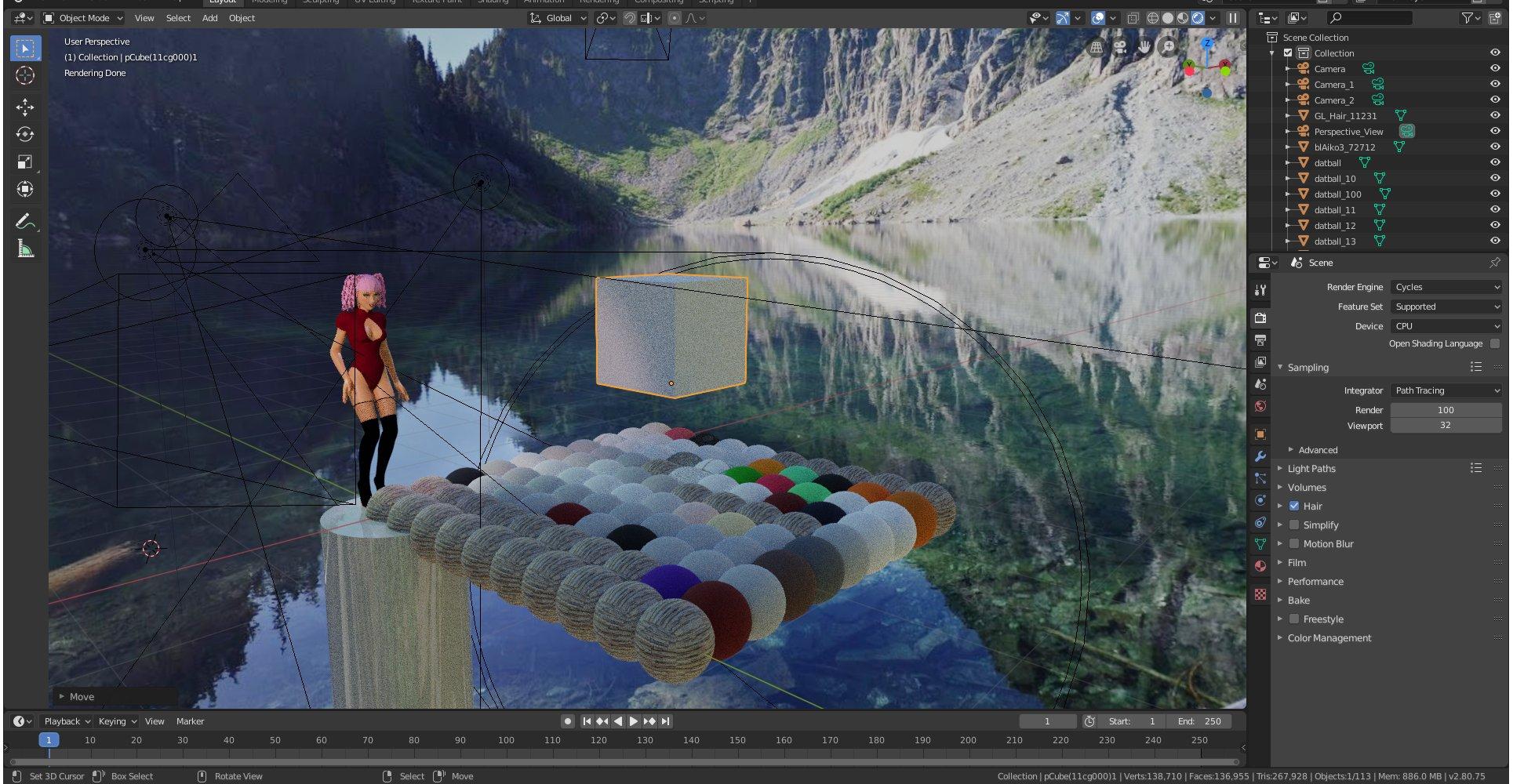Toggle proportional editing in header
1513x784 pixels.
(674, 18)
